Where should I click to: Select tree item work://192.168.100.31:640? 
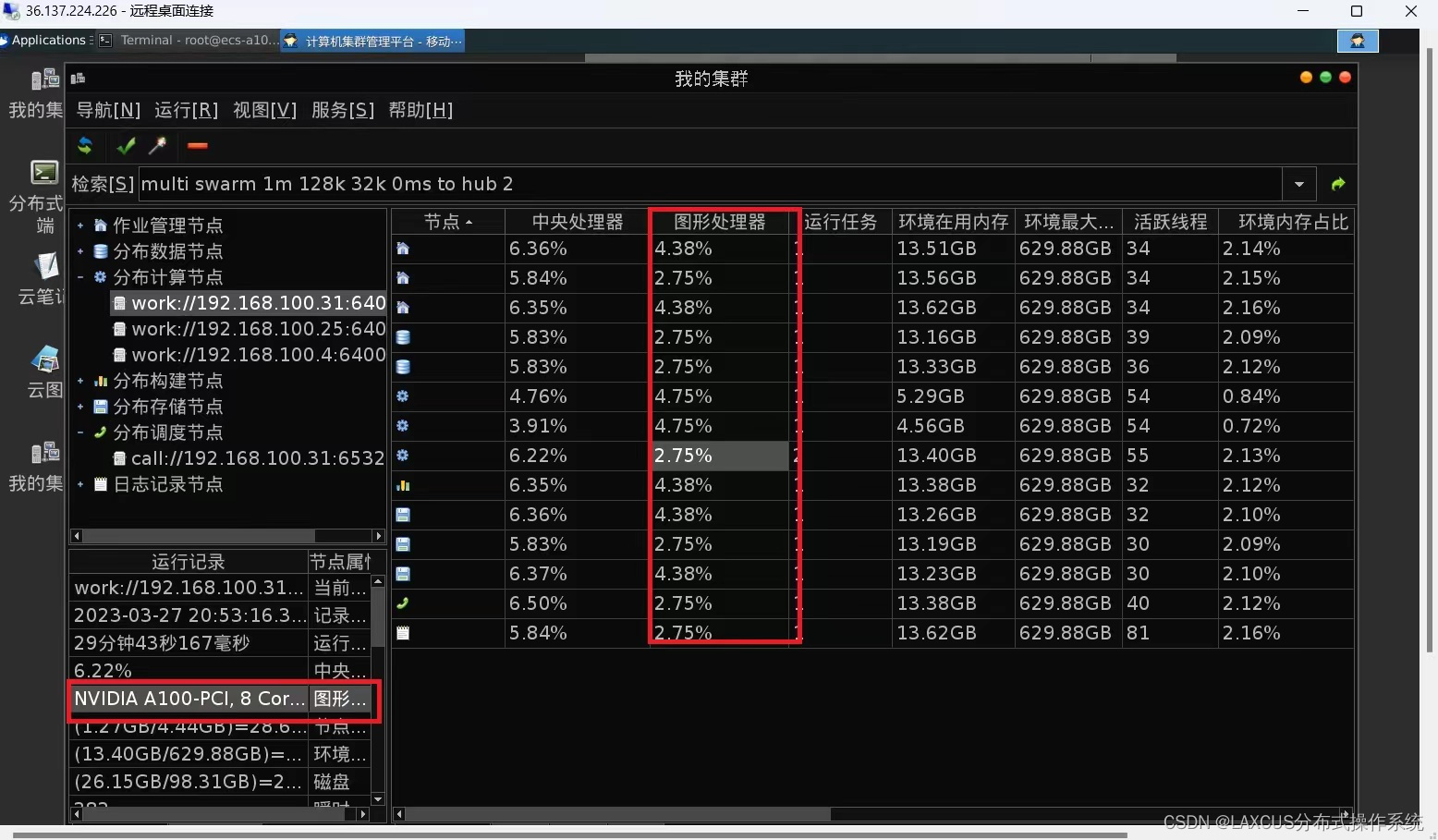tap(250, 303)
